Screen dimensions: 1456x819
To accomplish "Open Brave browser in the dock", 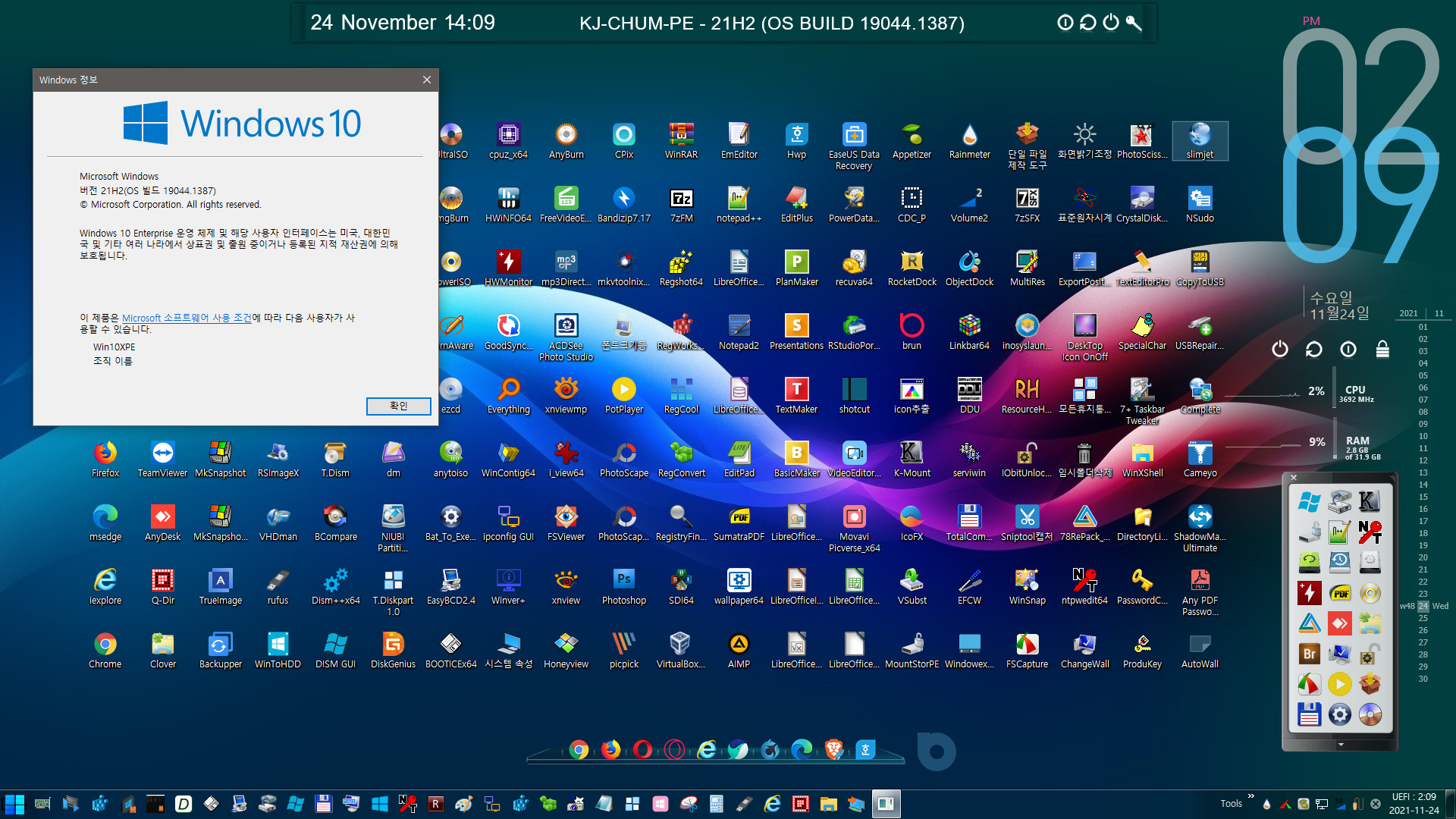I will [833, 750].
